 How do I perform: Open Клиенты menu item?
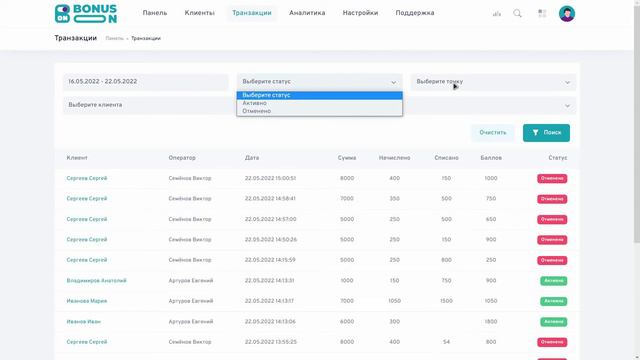click(x=199, y=13)
